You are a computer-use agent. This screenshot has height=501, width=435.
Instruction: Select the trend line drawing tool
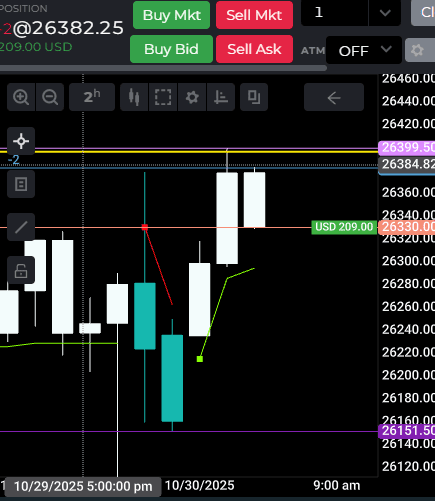tap(21, 227)
